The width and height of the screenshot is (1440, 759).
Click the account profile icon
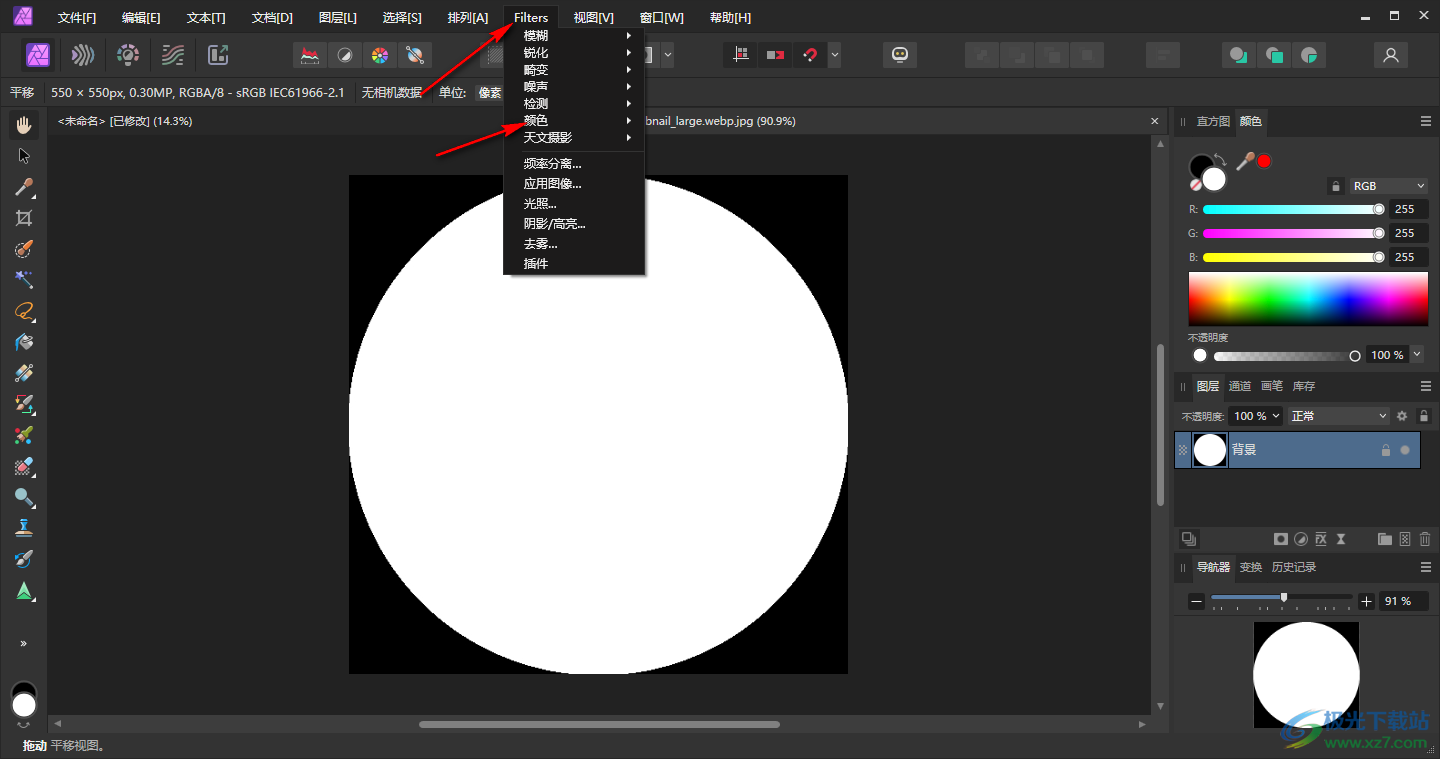pos(1390,55)
